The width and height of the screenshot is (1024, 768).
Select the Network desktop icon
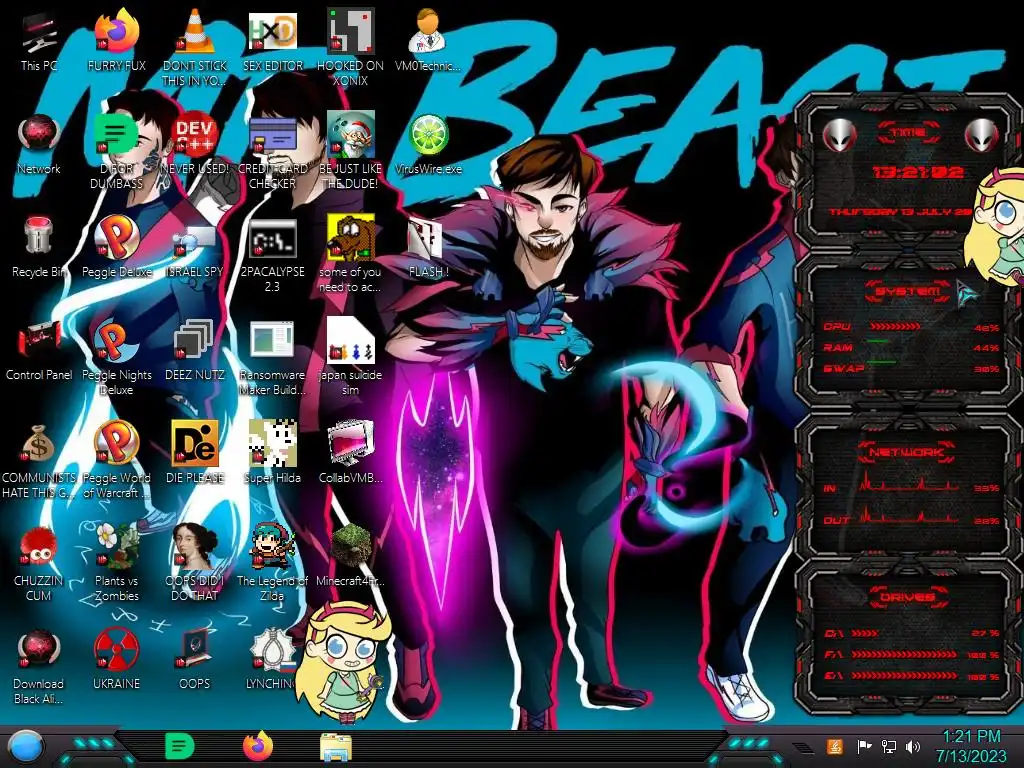click(39, 144)
